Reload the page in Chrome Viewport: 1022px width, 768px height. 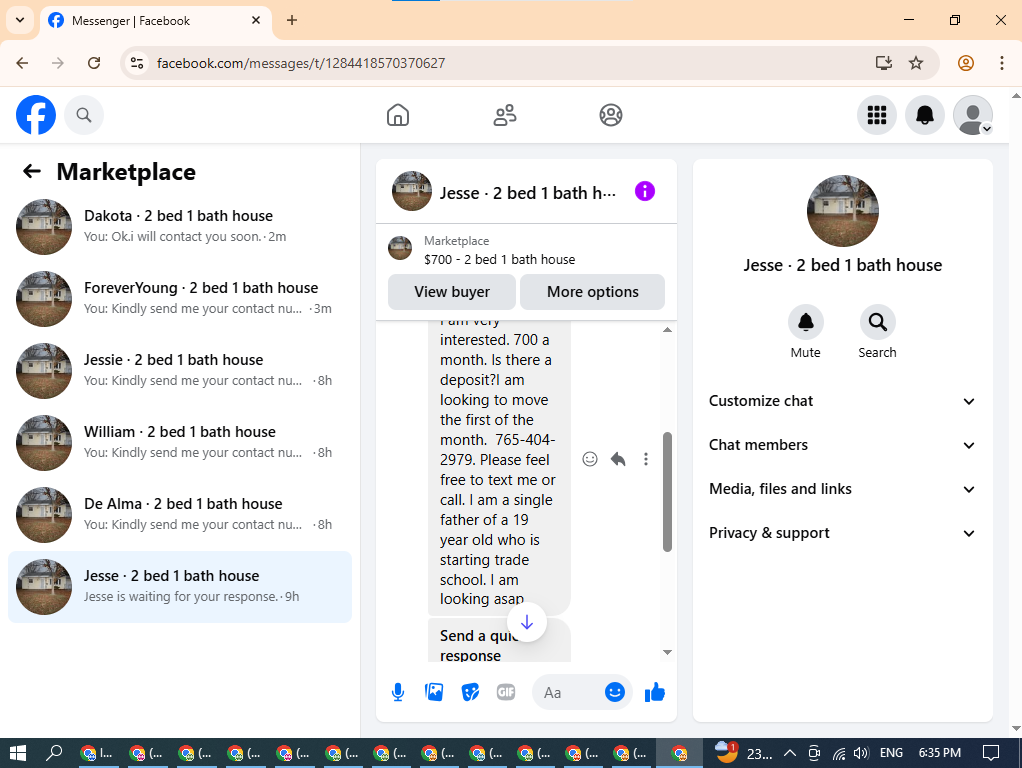point(94,63)
